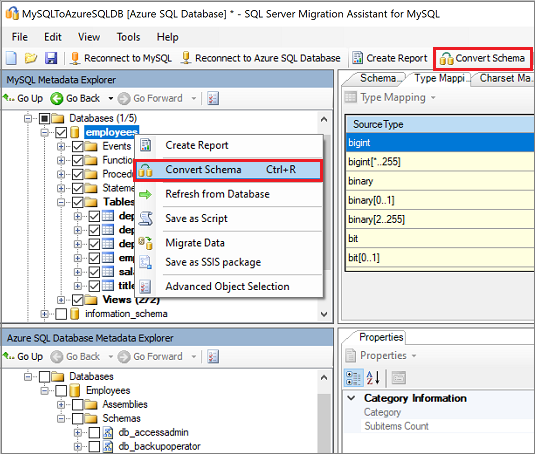Click the Alphabetical sort icon in Properties
Image resolution: width=535 pixels, height=454 pixels.
point(373,378)
